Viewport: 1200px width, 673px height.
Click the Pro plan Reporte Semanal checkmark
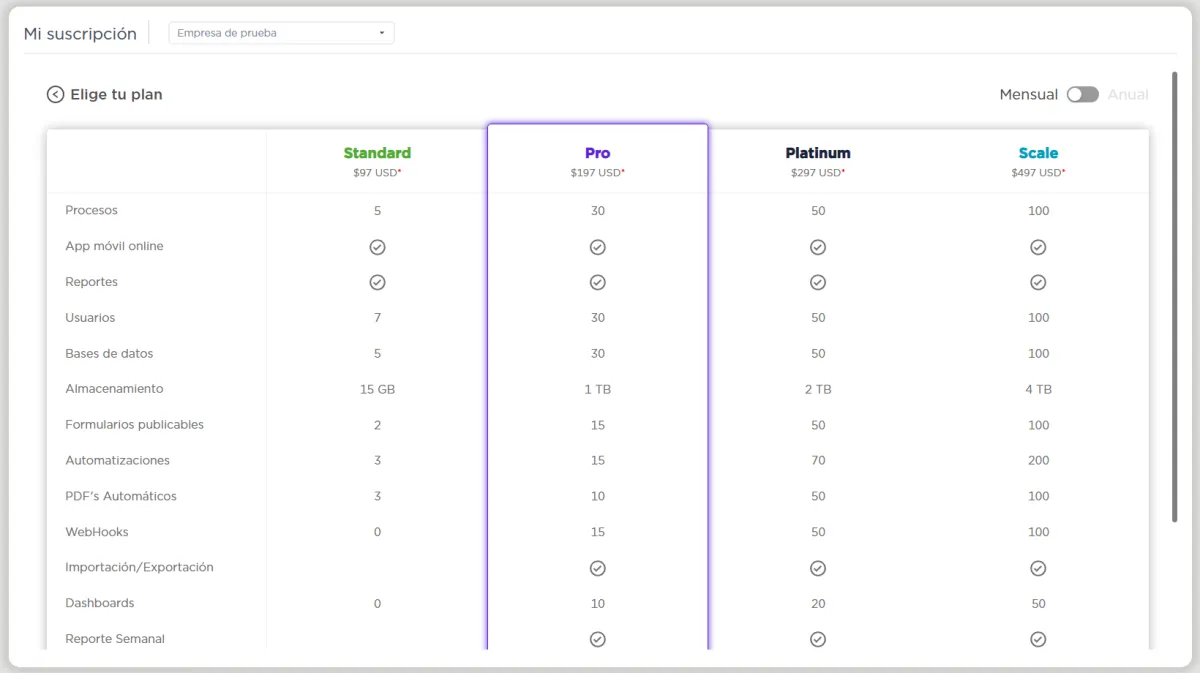pyautogui.click(x=597, y=640)
